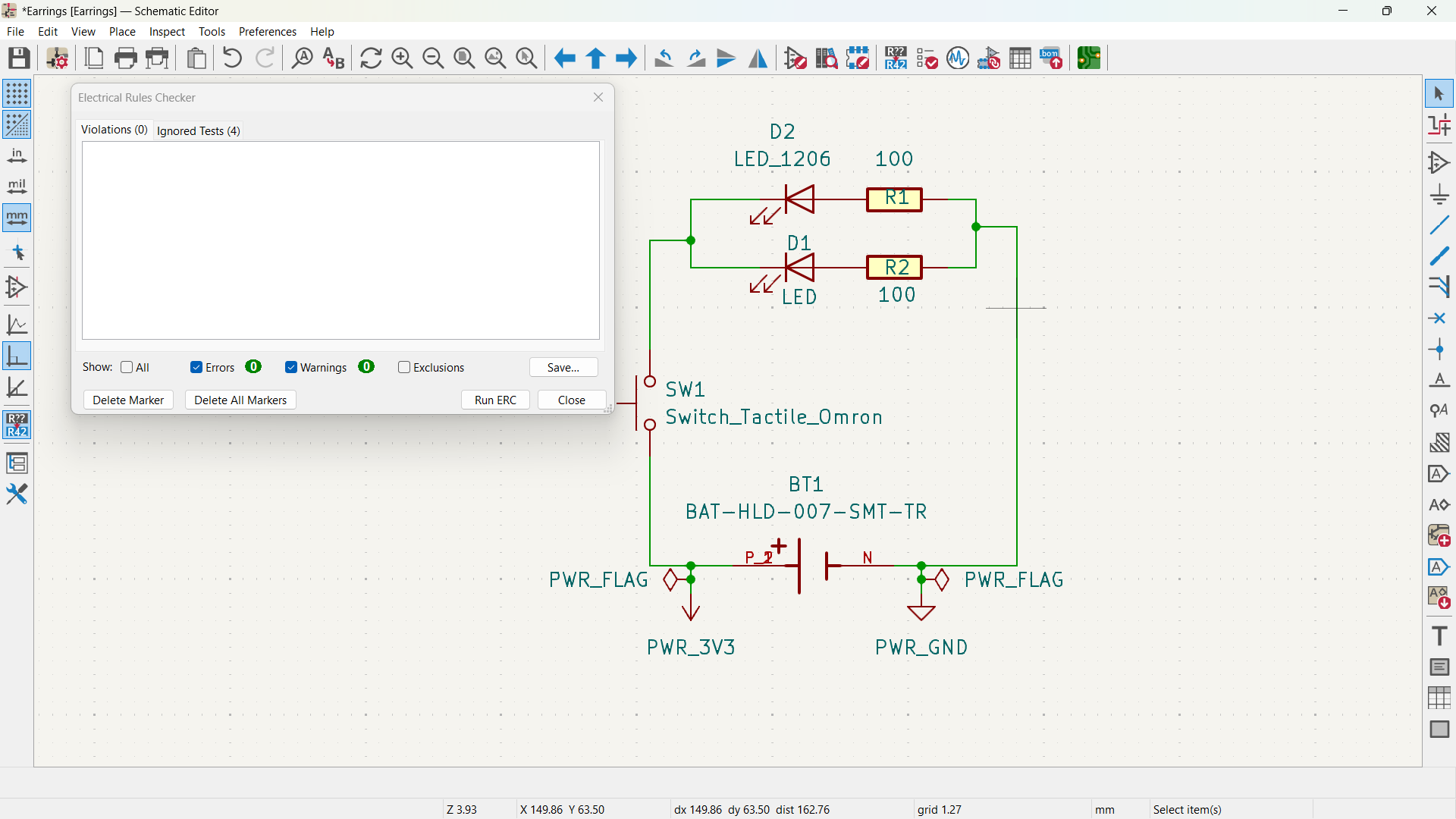This screenshot has height=819, width=1456.
Task: Click the Close button in ERC dialog
Action: [572, 400]
